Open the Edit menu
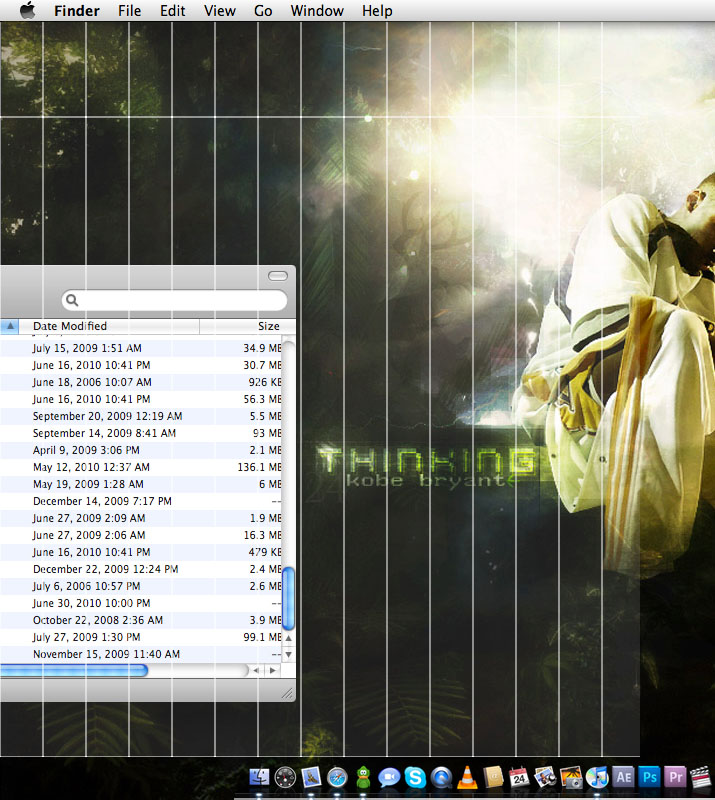The height and width of the screenshot is (800, 715). [x=172, y=11]
